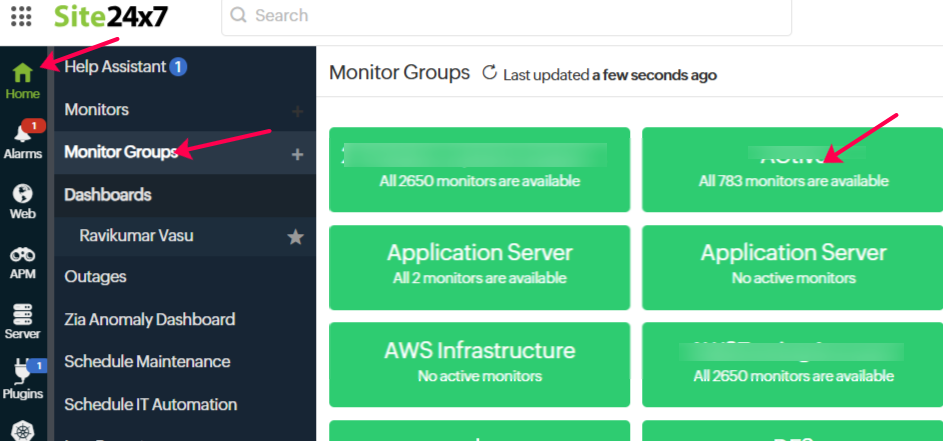Open Application Server tile with 2 monitors
Screen dimensions: 943x441
click(479, 267)
